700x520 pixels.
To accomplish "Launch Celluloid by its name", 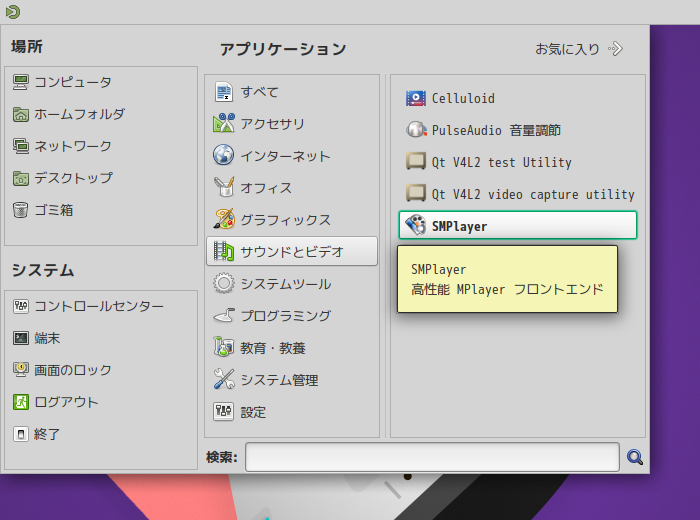I will coord(463,98).
